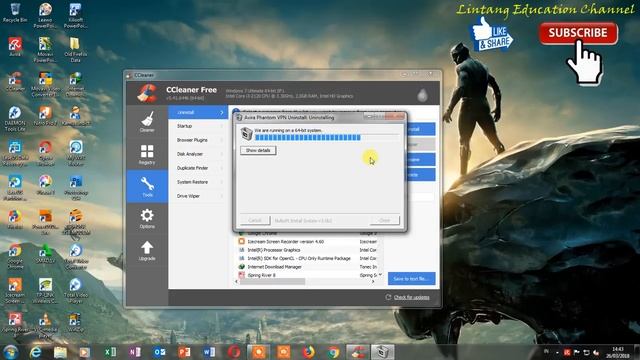Select Intel(R) SDK for OpenCL row
This screenshot has width=640, height=360.
[308, 258]
